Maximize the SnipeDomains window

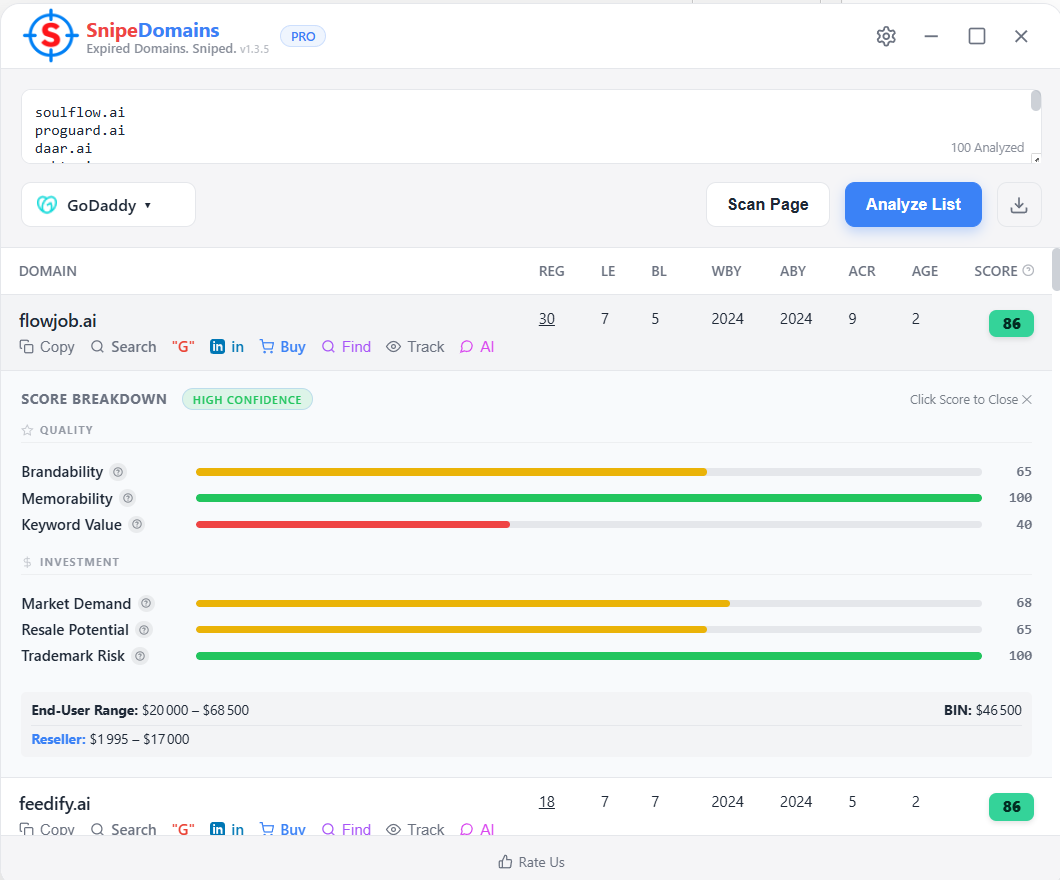coord(976,36)
